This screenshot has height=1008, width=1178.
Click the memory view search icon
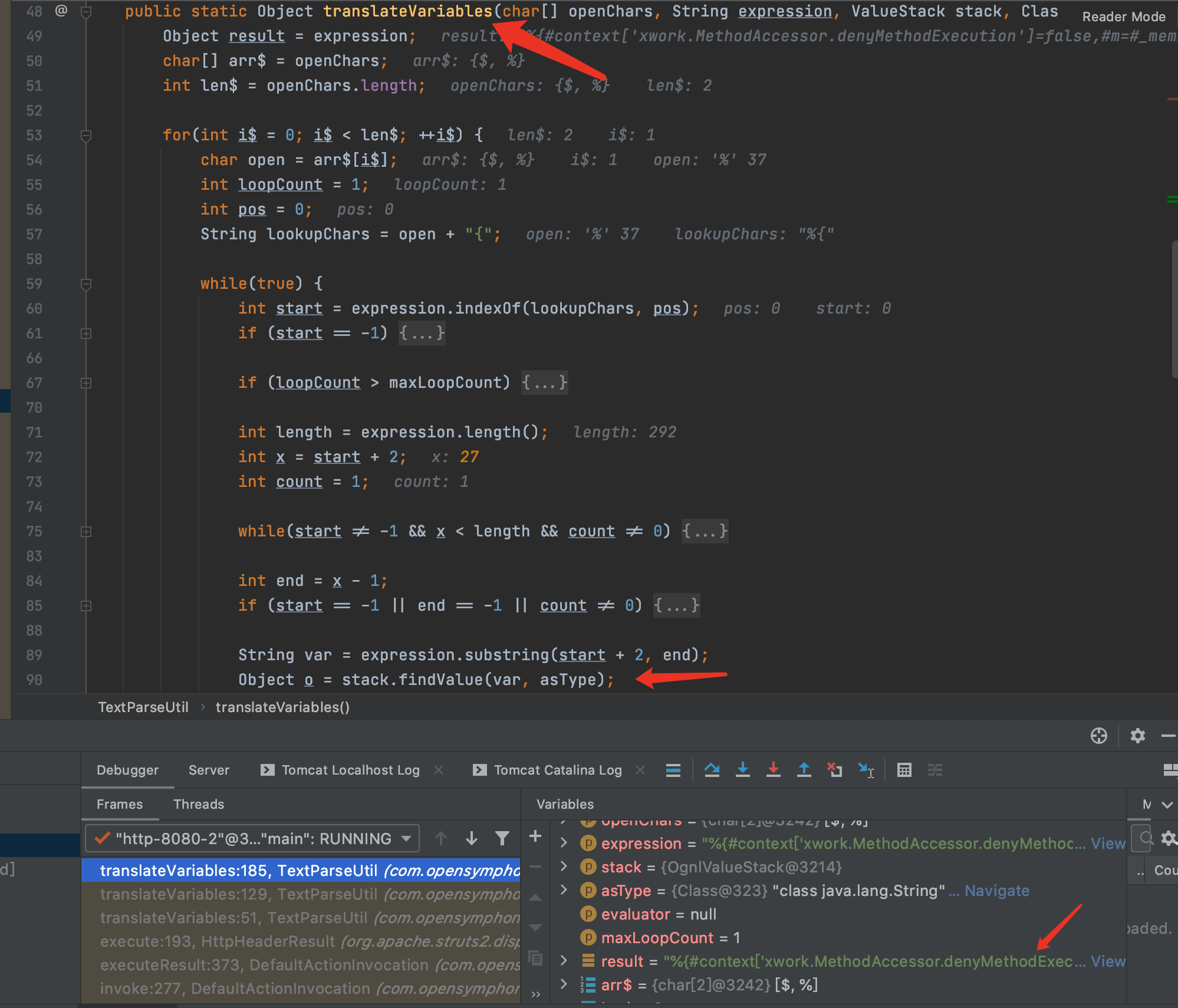pyautogui.click(x=1146, y=837)
